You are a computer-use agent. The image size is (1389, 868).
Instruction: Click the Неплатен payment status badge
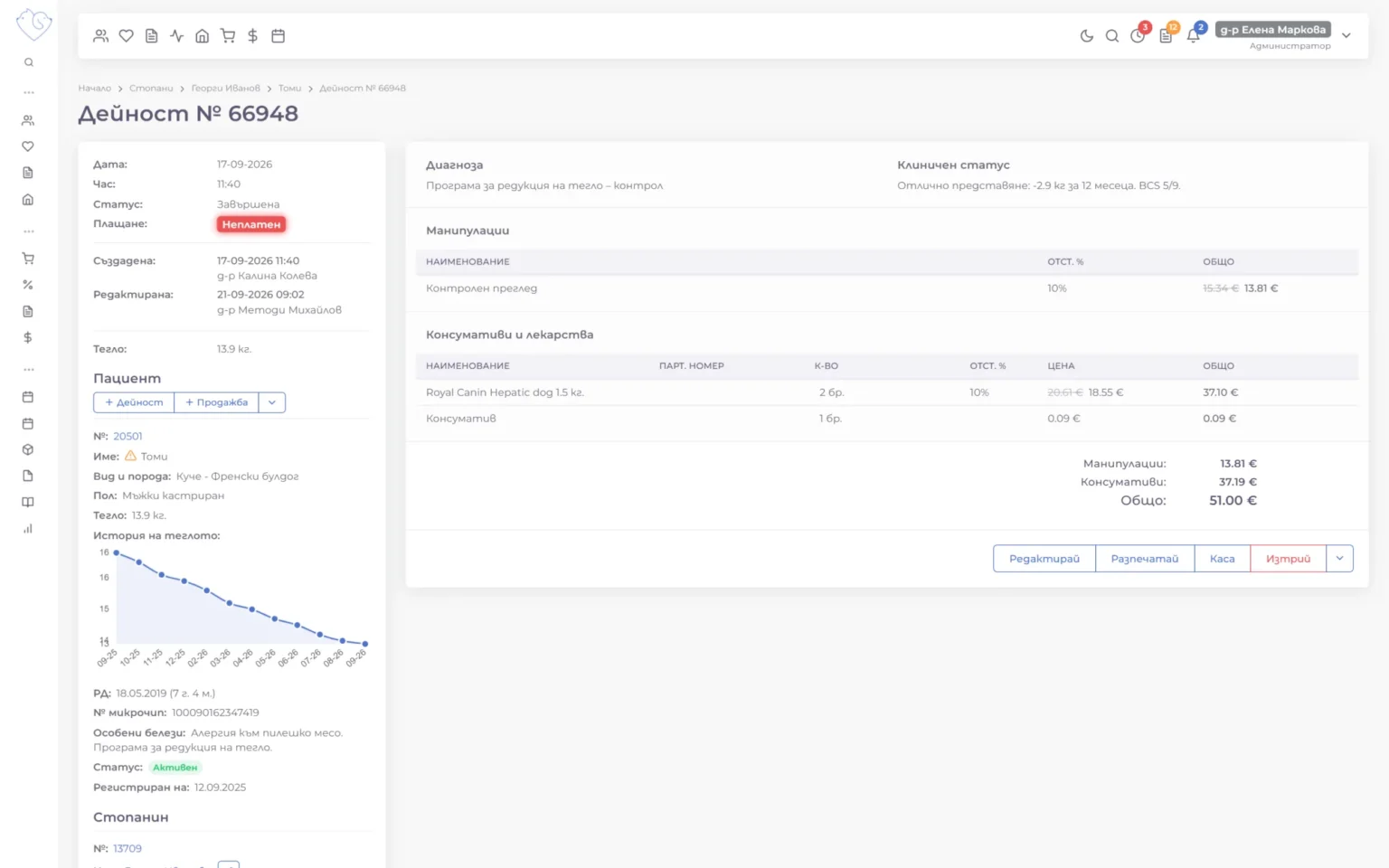point(251,224)
